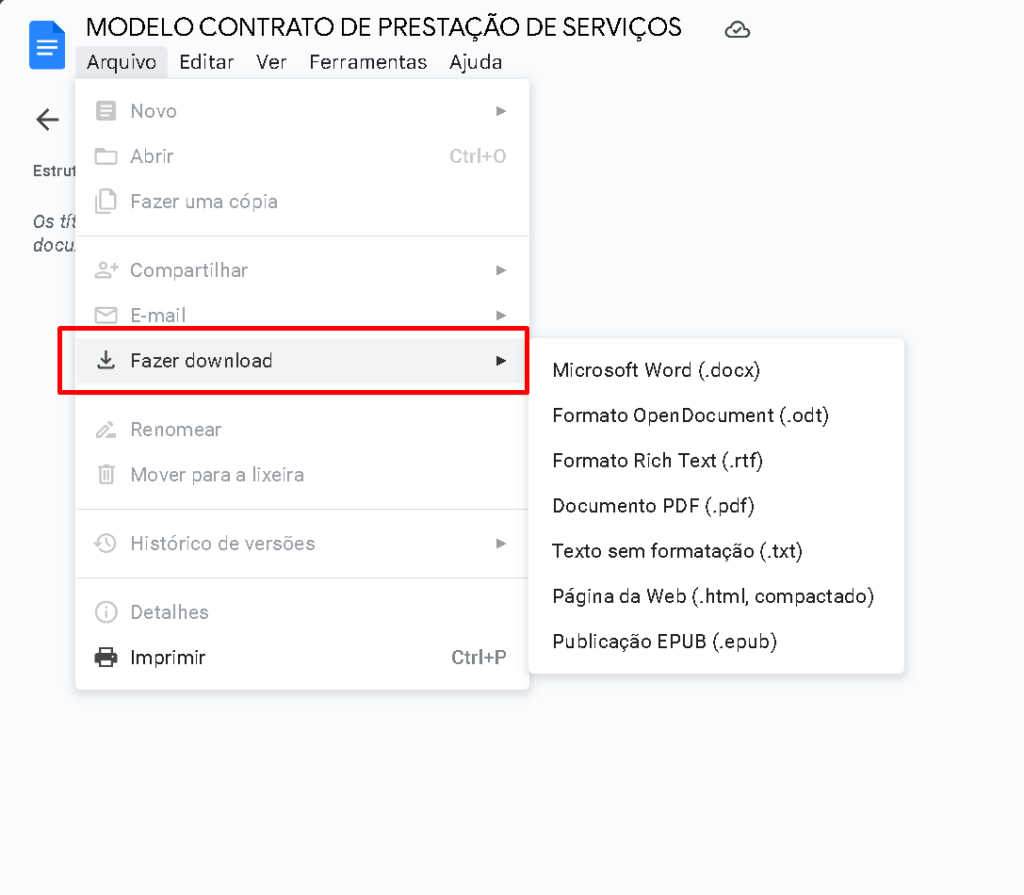This screenshot has width=1024, height=895.
Task: Select Formato OpenDocument (.odt) option
Action: point(690,415)
